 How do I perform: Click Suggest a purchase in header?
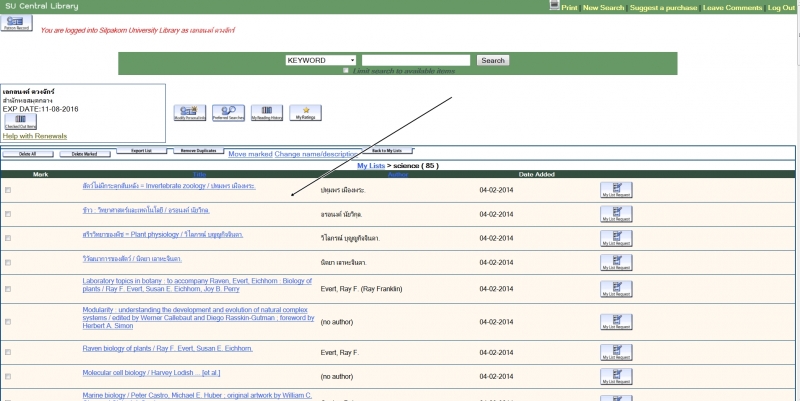coord(663,8)
